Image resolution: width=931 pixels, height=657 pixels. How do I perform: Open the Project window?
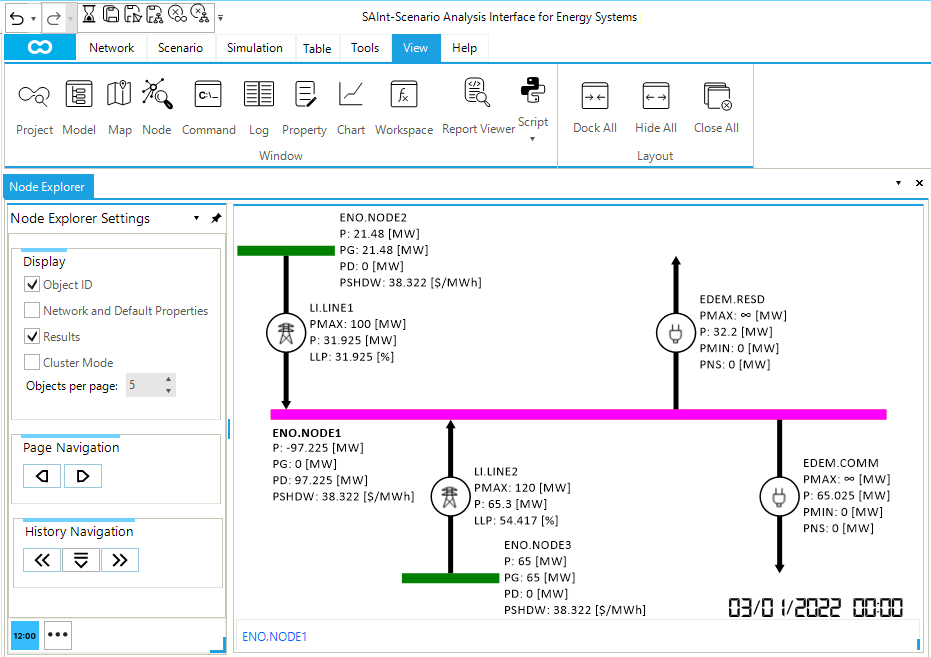coord(34,107)
